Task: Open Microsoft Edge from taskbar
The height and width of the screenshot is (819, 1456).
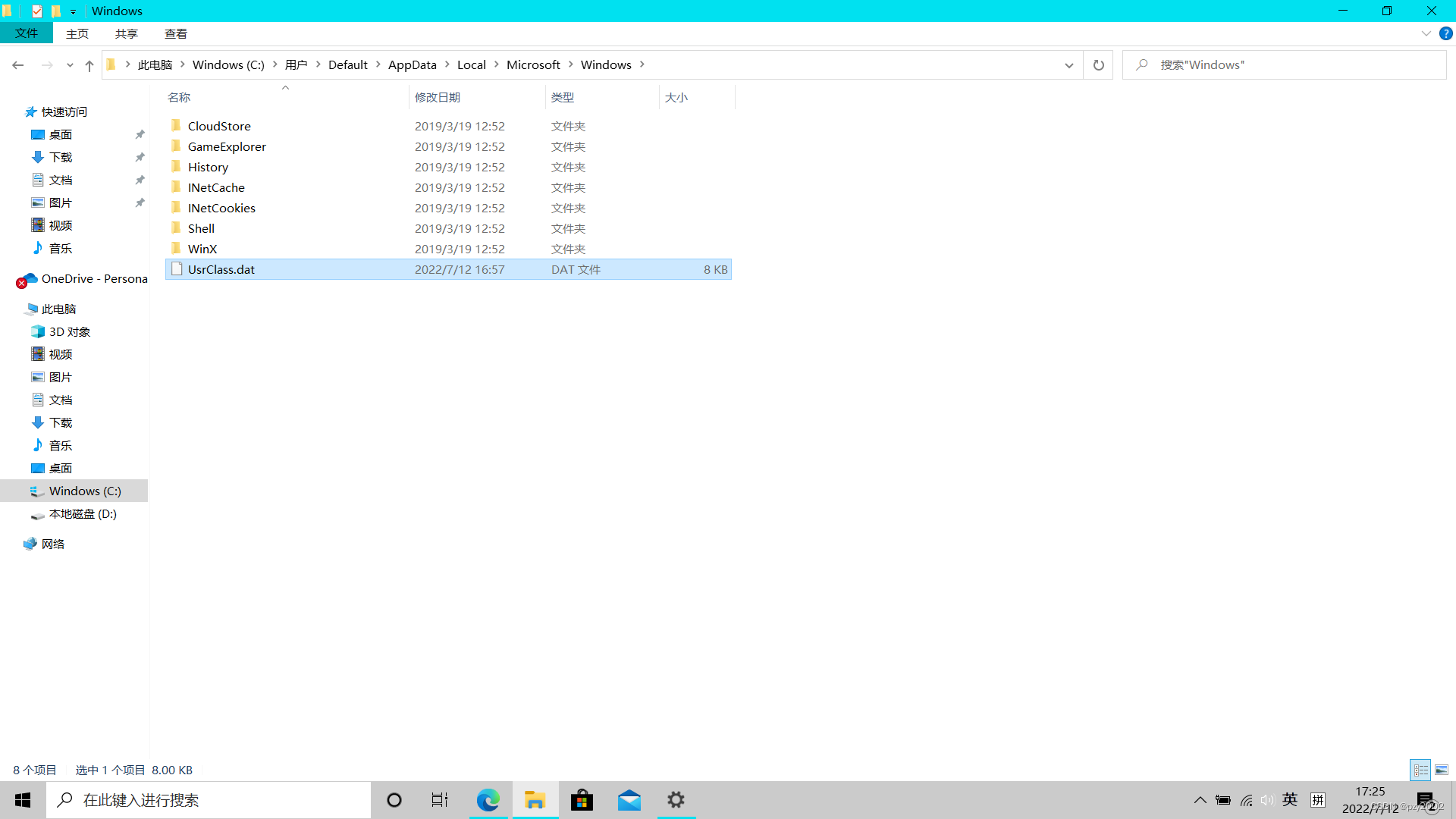Action: pos(488,800)
